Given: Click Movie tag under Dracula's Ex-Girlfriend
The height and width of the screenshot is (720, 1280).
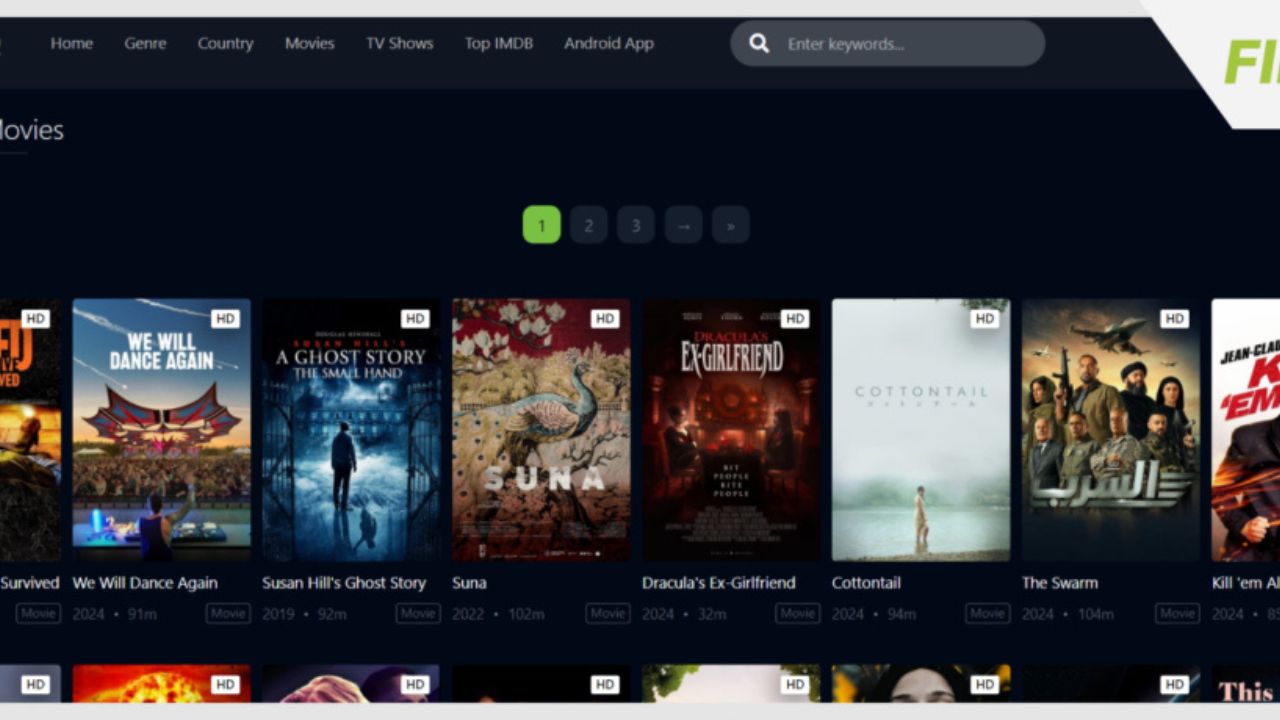Looking at the screenshot, I should click(798, 614).
